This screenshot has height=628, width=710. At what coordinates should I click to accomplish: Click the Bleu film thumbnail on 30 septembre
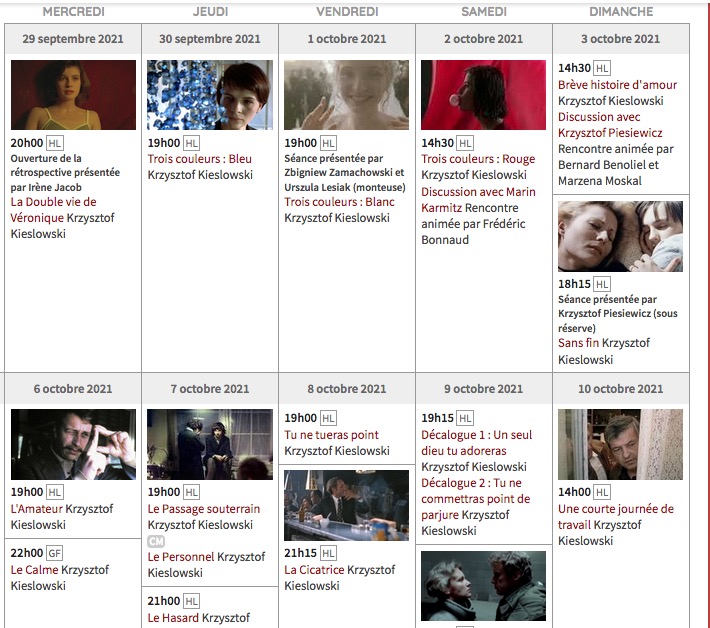210,95
